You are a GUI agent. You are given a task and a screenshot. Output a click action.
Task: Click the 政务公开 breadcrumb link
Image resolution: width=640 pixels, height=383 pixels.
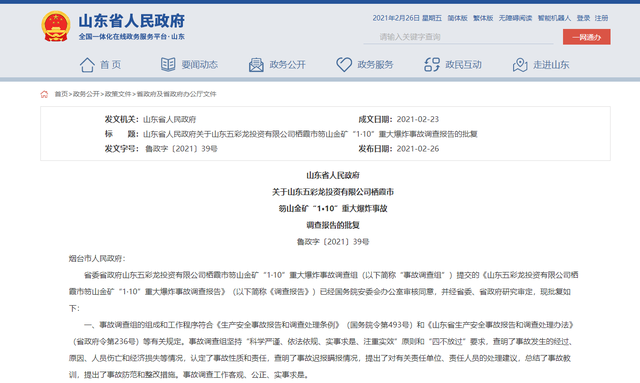point(86,94)
